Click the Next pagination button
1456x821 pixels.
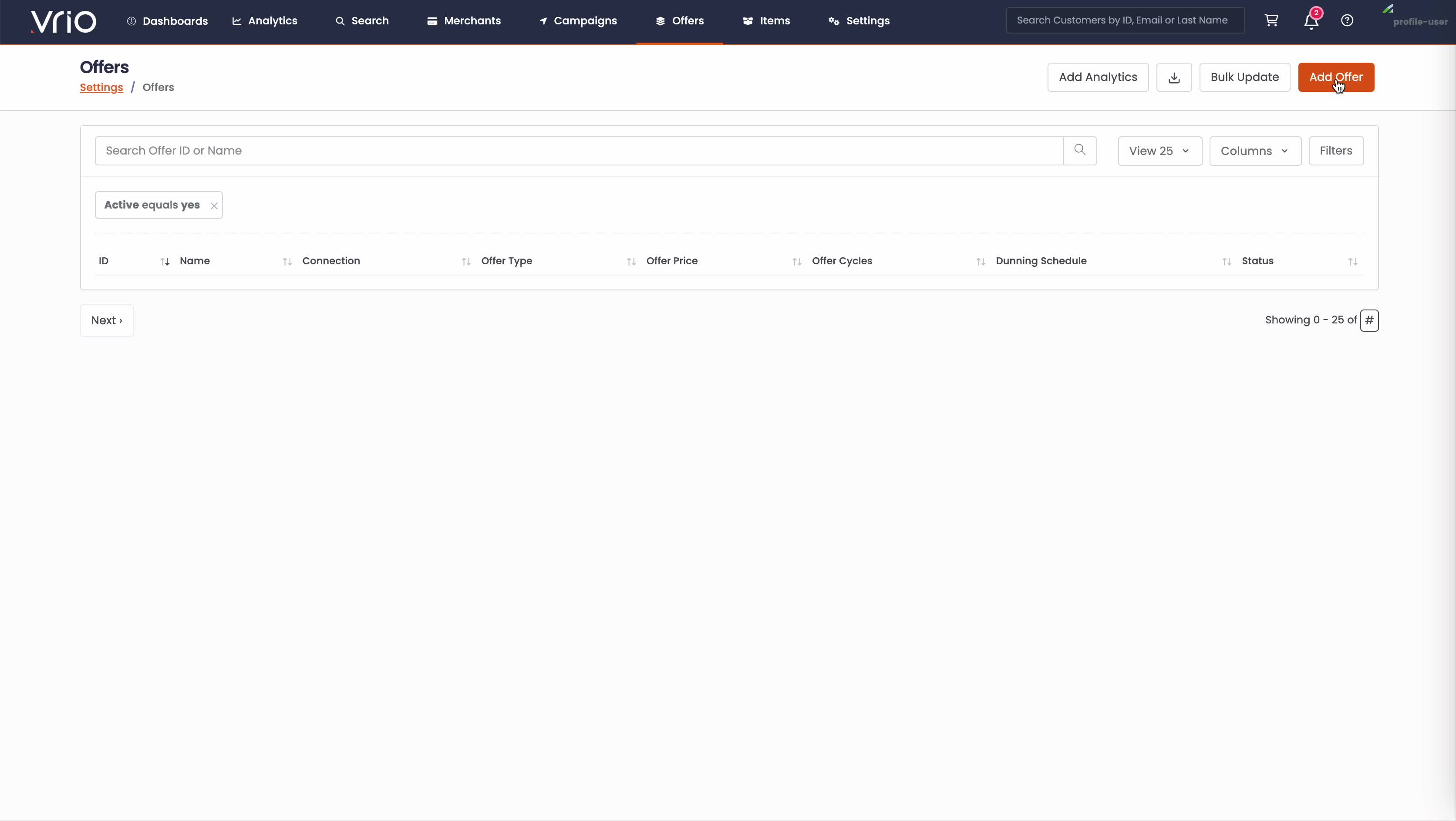pyautogui.click(x=107, y=320)
